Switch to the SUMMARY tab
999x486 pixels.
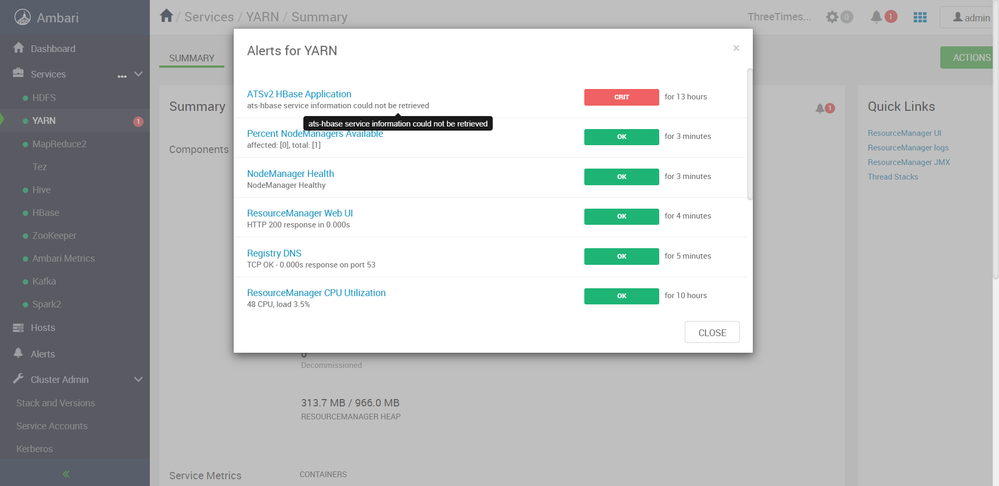(x=192, y=58)
